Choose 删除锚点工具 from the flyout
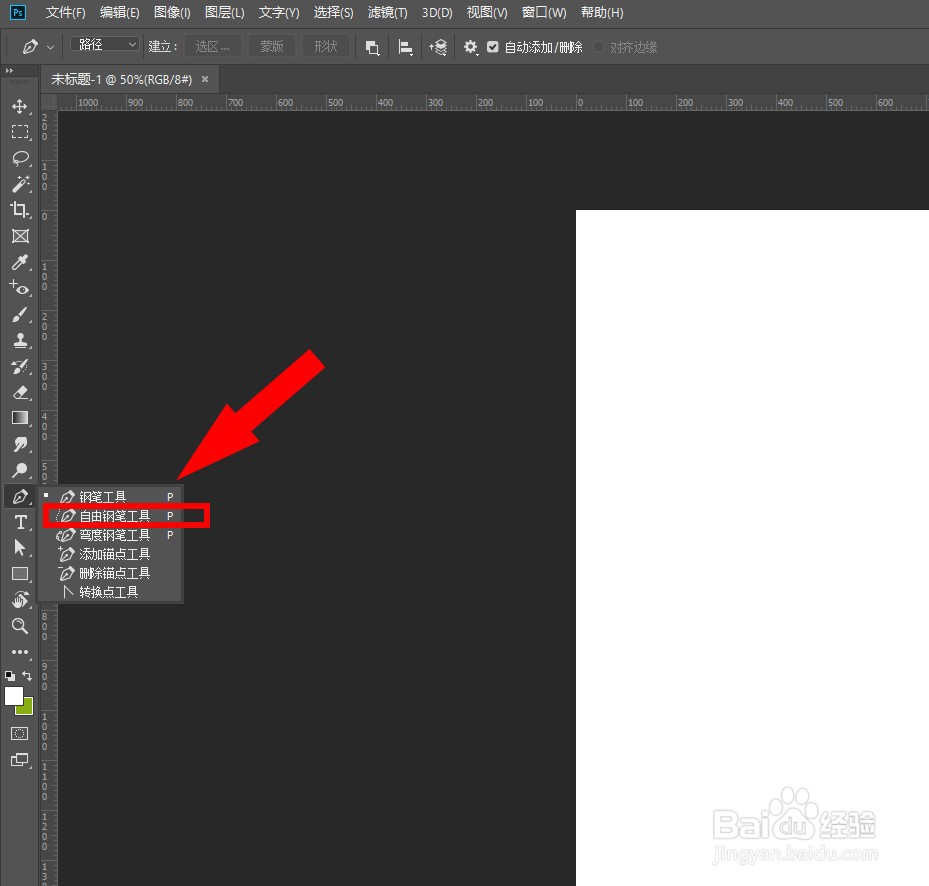Viewport: 929px width, 886px height. (110, 573)
